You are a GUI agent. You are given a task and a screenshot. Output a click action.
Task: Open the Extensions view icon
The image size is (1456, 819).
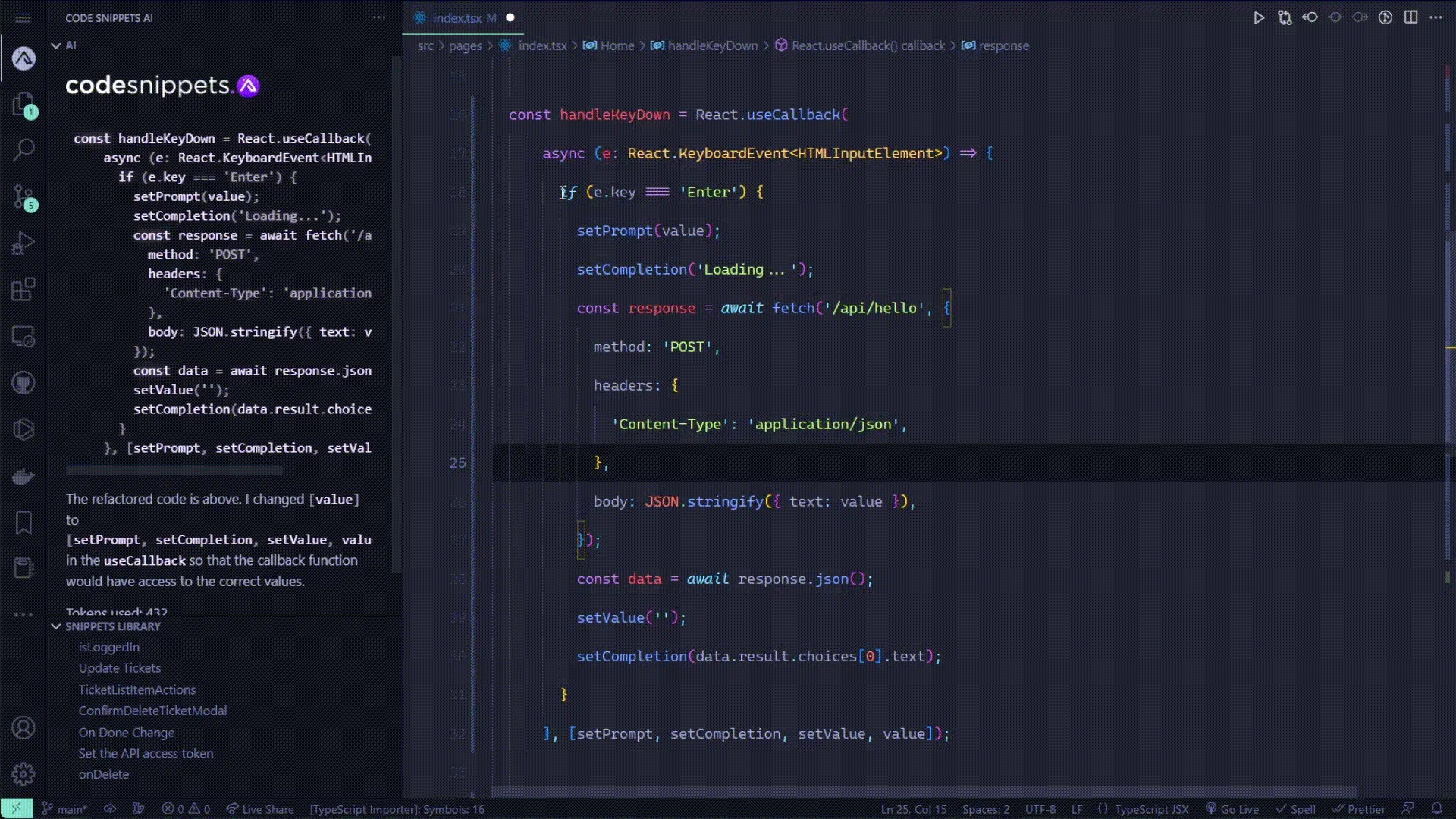pos(24,290)
